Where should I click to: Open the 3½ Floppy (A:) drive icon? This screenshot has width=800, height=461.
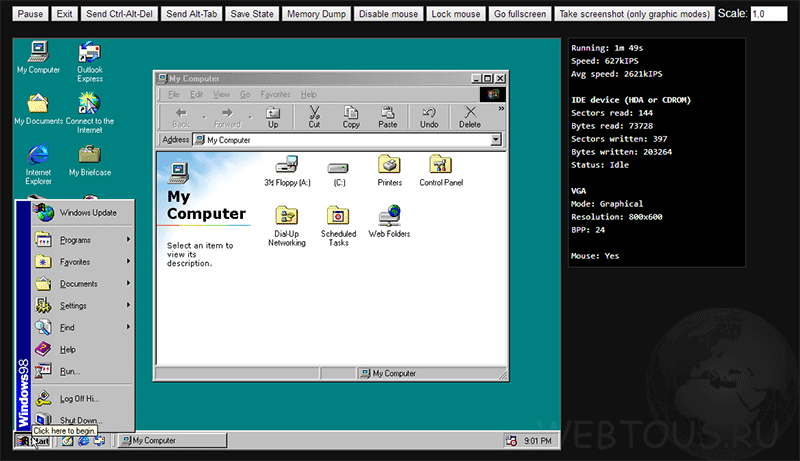[x=287, y=165]
